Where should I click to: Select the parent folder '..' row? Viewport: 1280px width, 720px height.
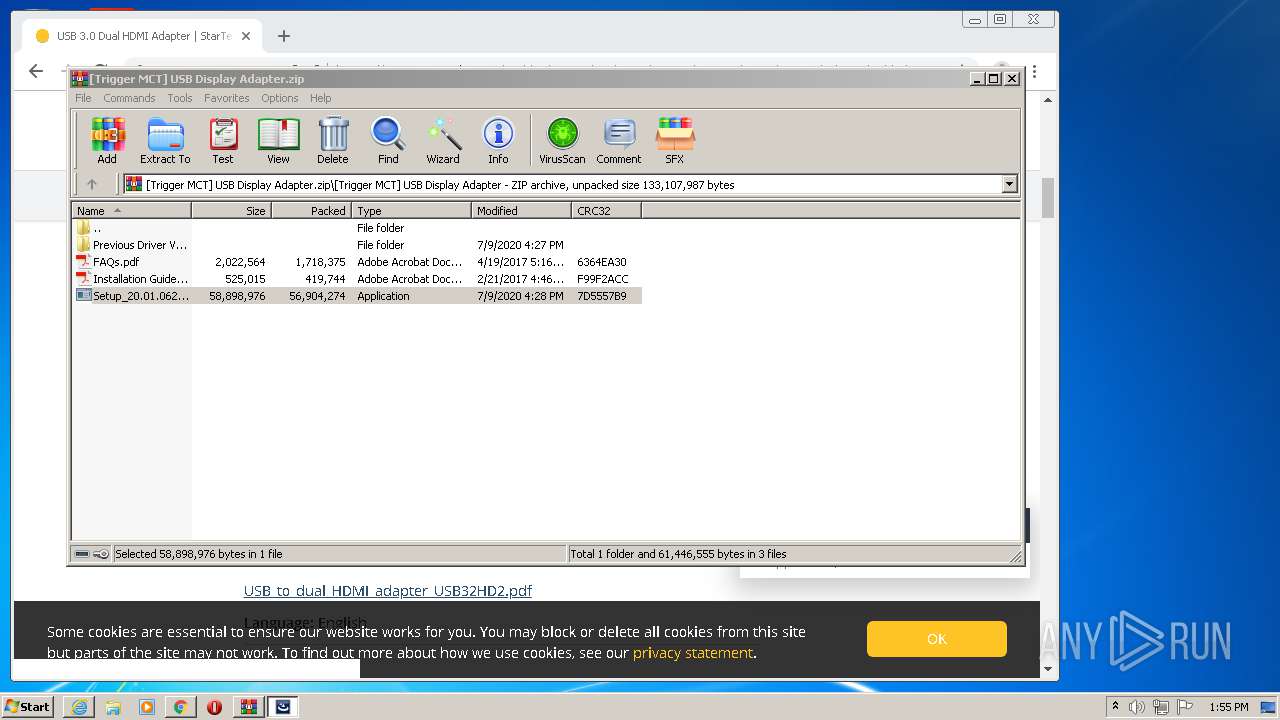pos(357,228)
